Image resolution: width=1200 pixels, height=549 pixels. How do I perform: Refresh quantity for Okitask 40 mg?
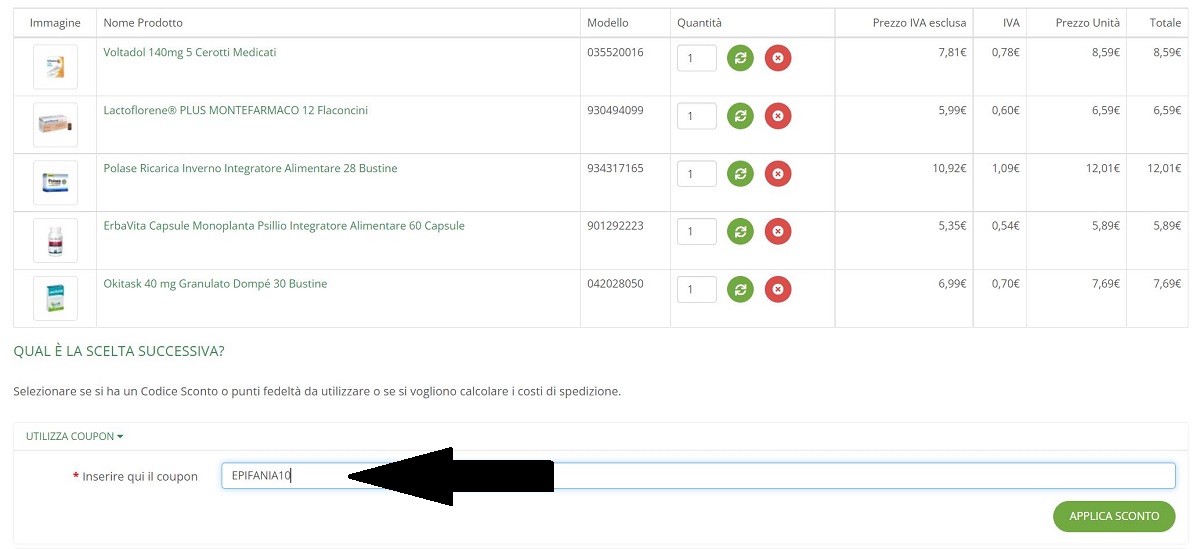pos(740,290)
